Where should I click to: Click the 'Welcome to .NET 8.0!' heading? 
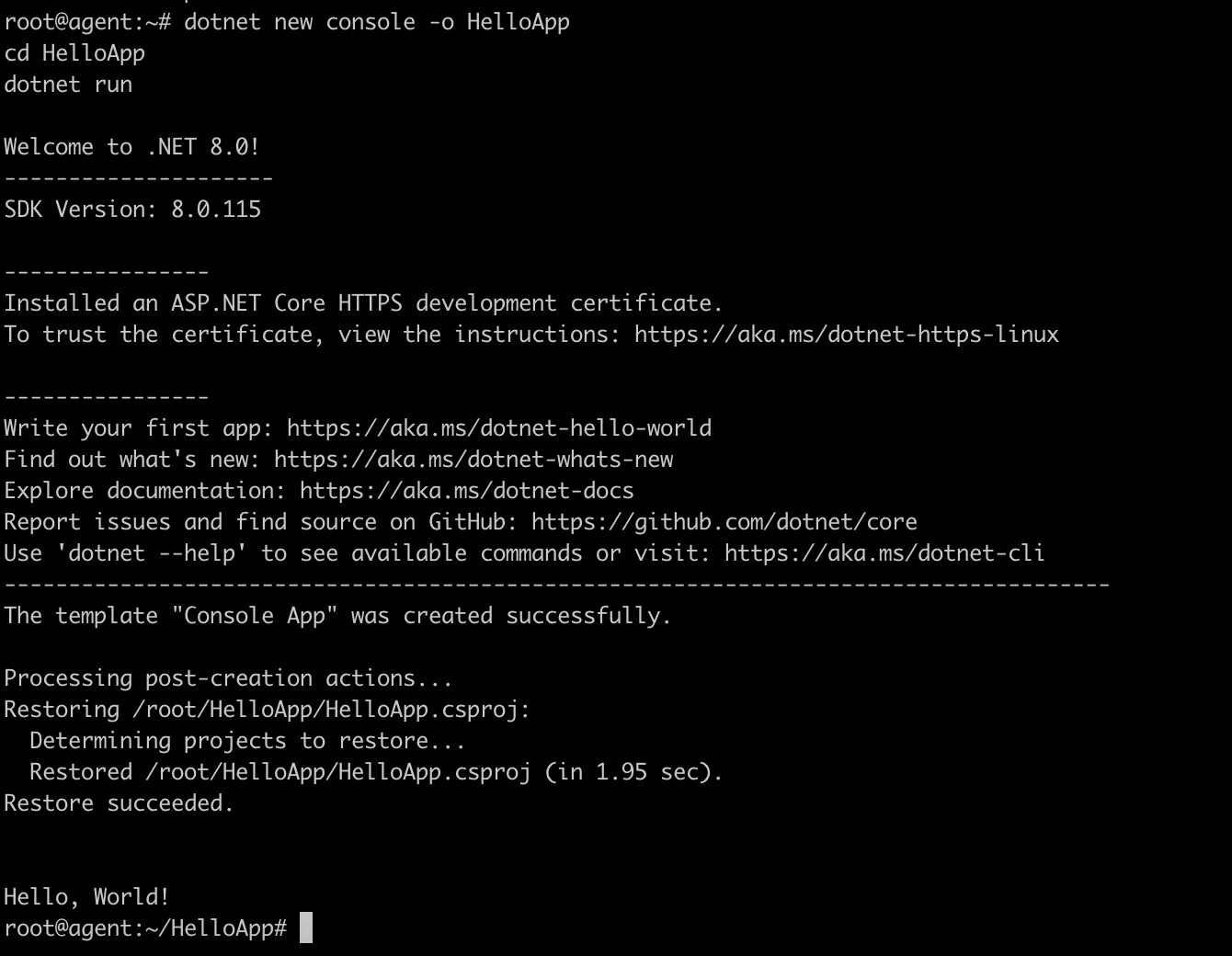point(131,147)
